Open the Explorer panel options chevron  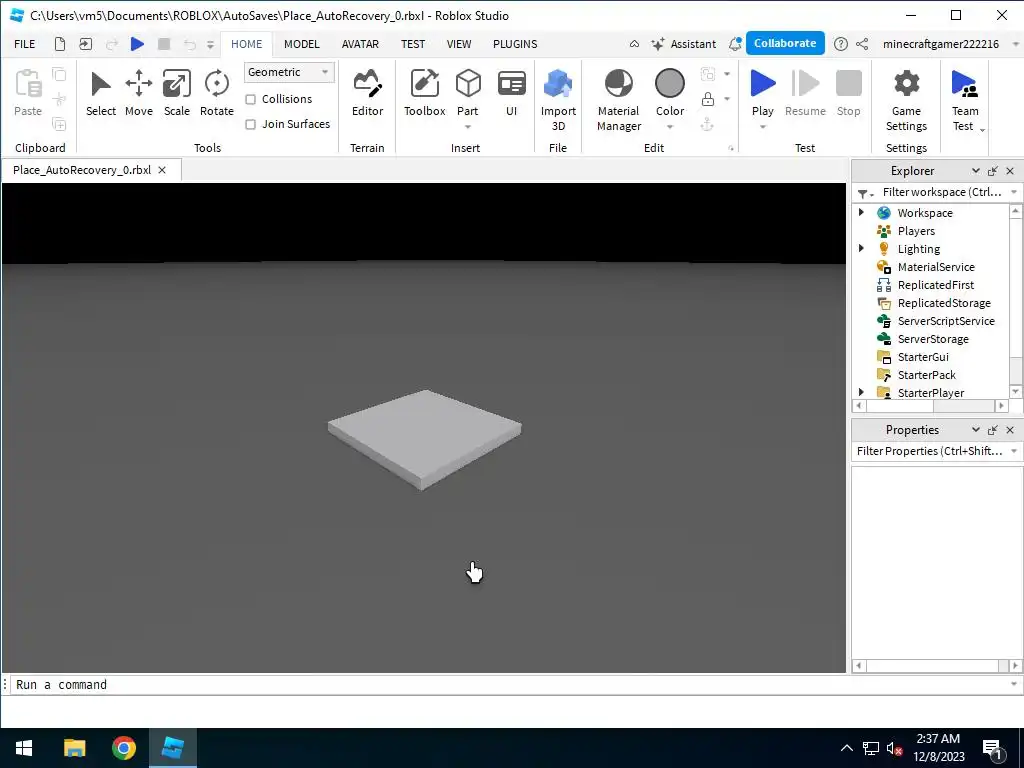coord(975,170)
